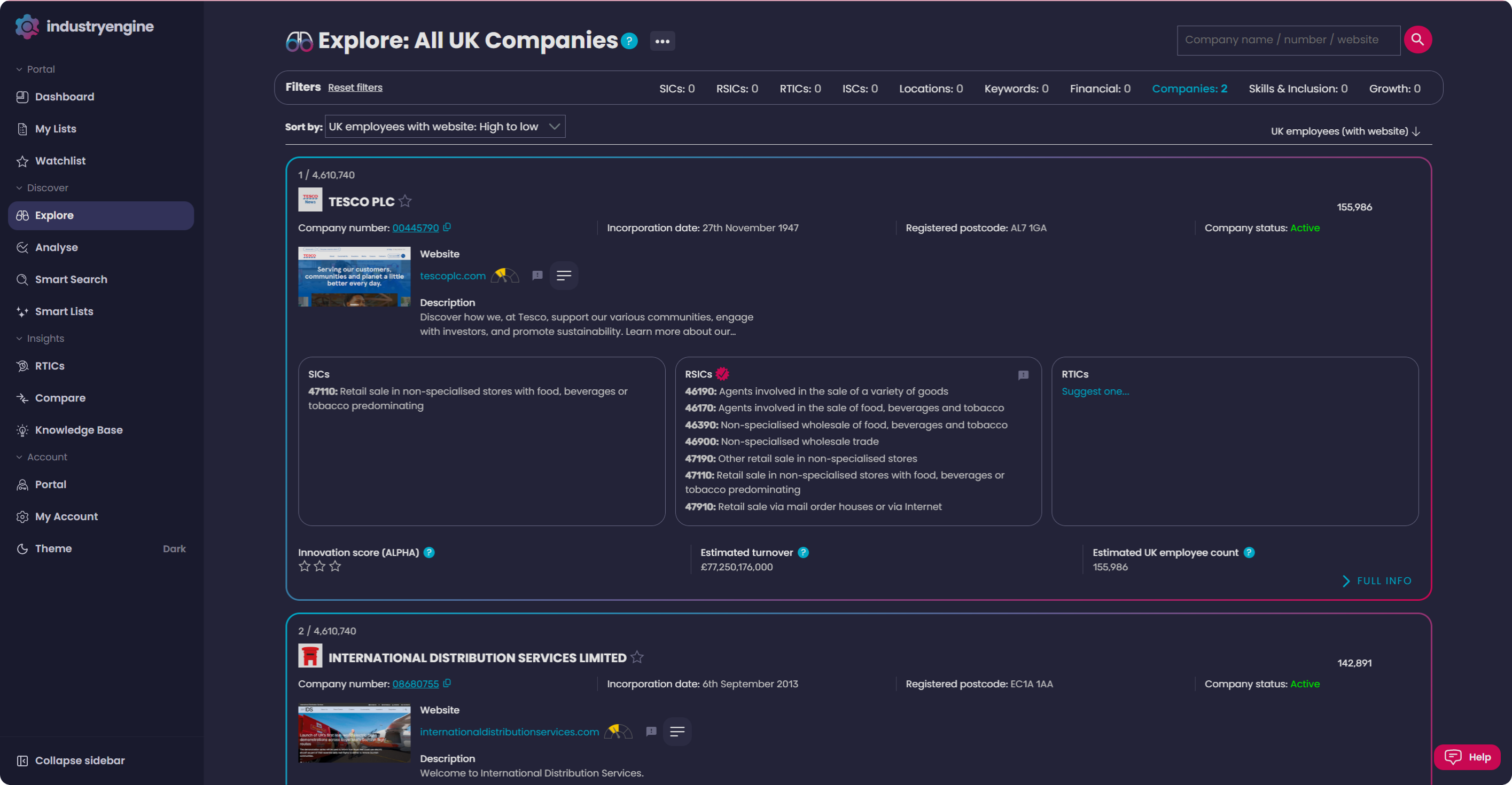Open the TESCO website screenshot thumbnail
Viewport: 1512px width, 785px height.
(354, 276)
